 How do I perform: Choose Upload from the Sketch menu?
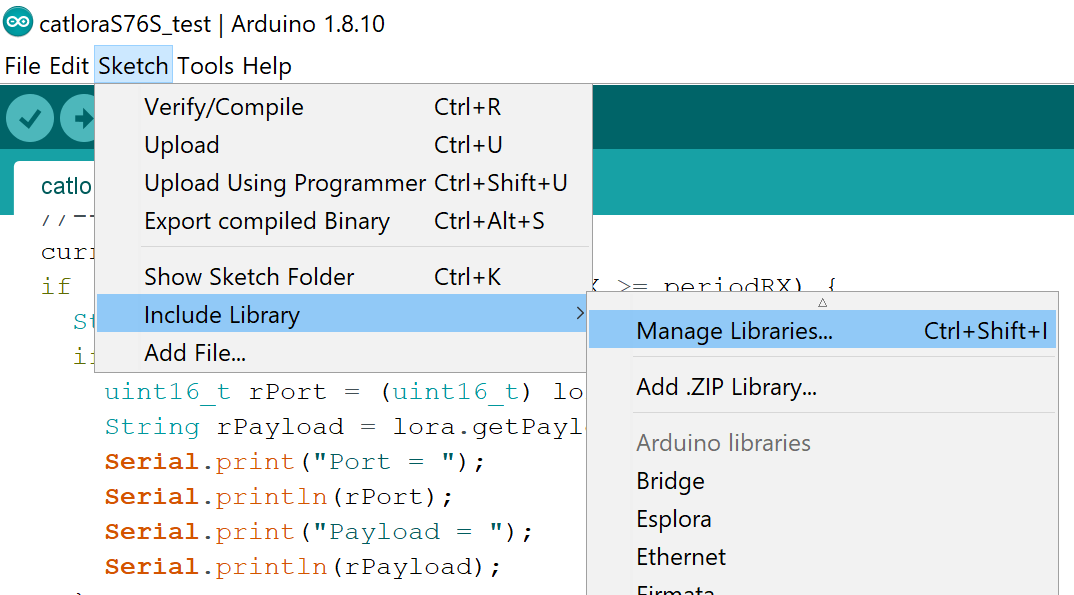pos(342,145)
